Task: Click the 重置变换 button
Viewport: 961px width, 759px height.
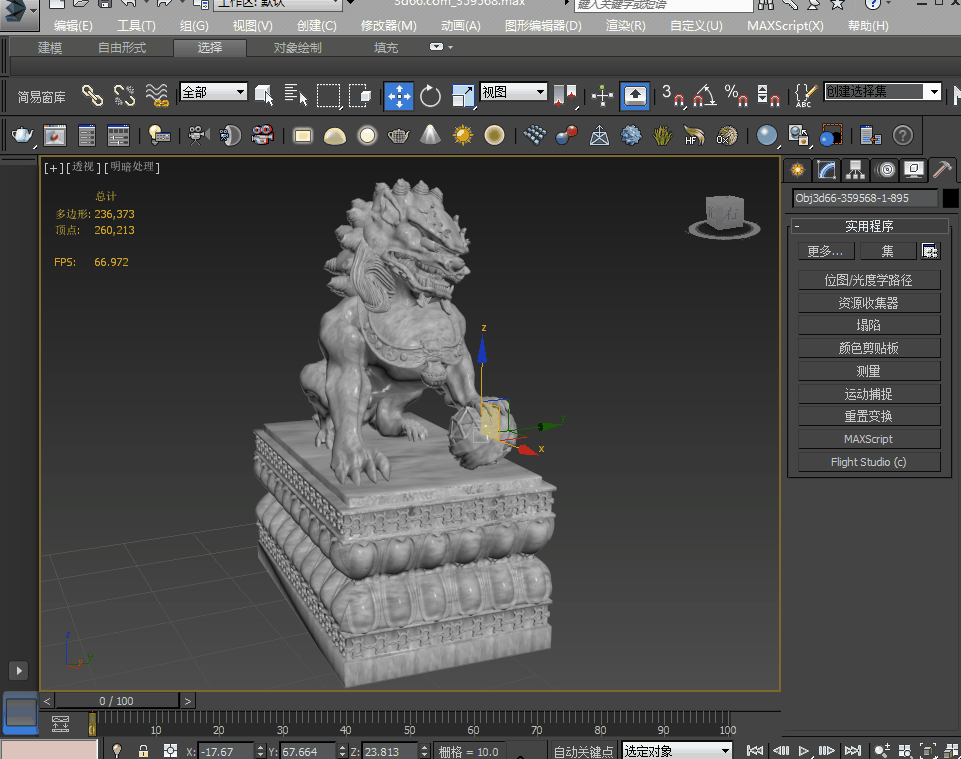Action: [x=868, y=416]
